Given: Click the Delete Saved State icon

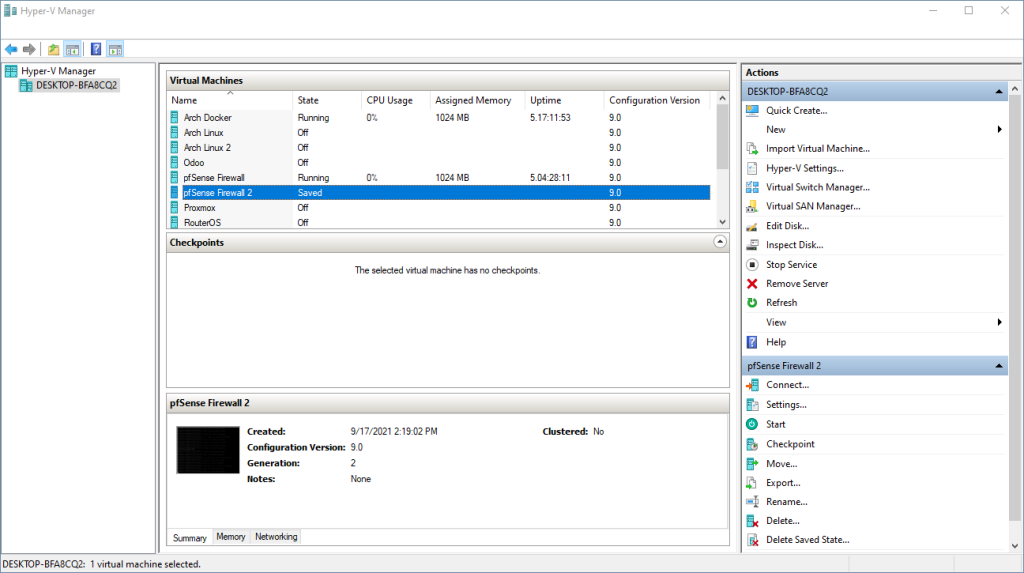Looking at the screenshot, I should (752, 540).
